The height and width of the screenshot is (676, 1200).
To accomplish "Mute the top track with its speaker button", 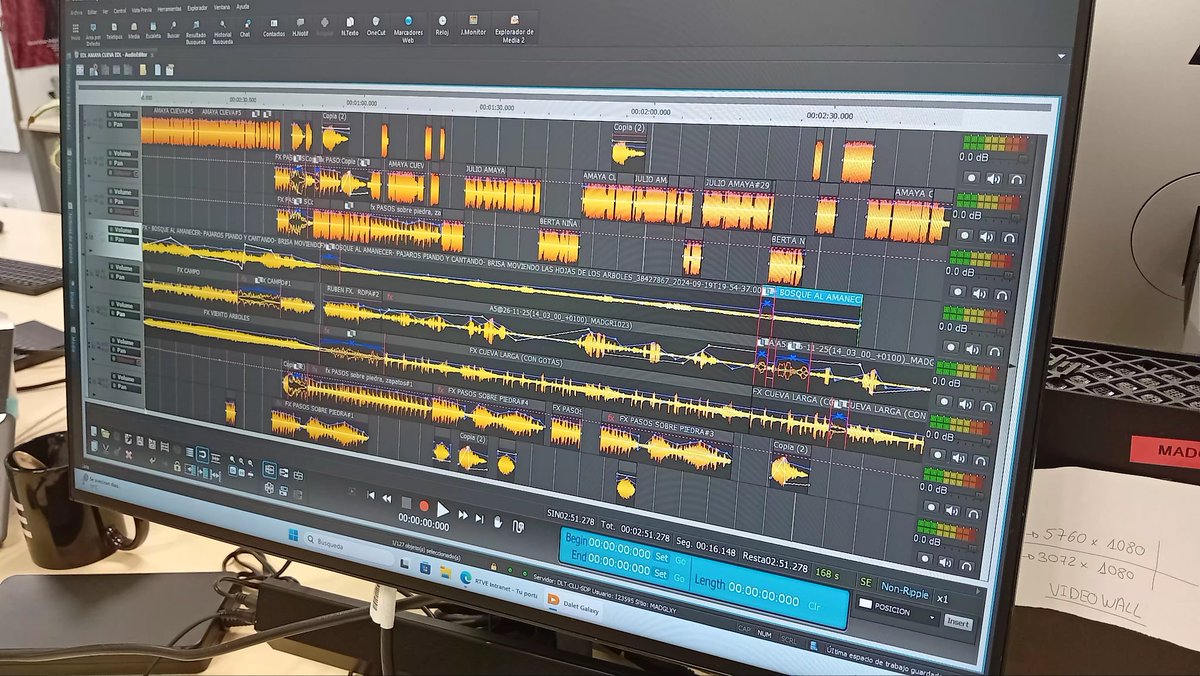I will 993,178.
